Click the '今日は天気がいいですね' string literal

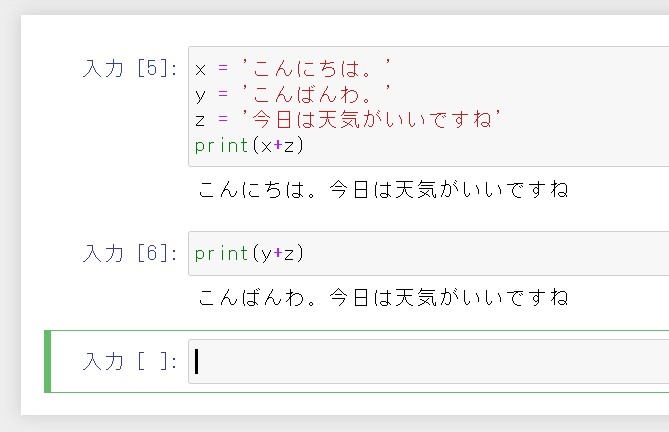pyautogui.click(x=371, y=119)
